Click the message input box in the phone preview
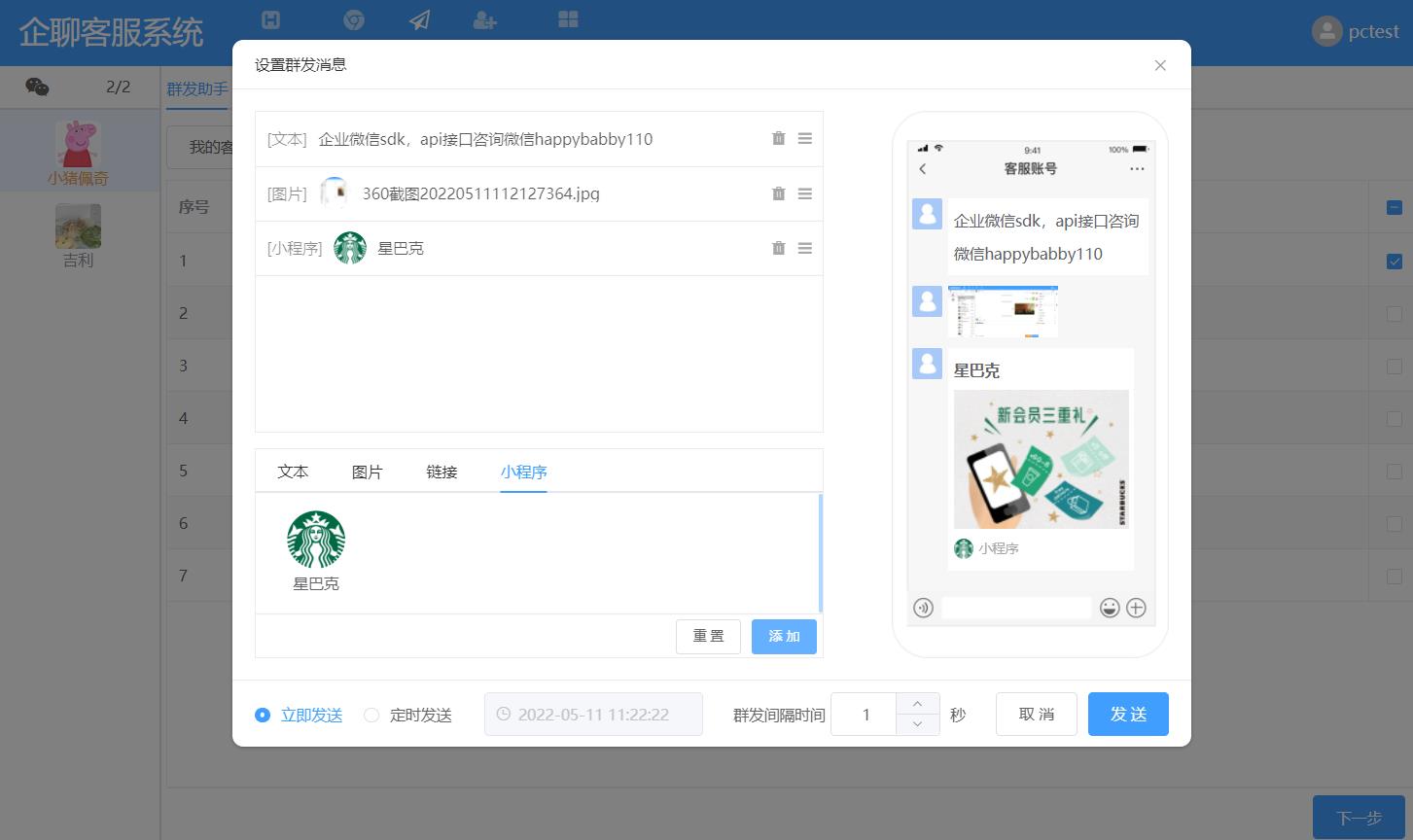Viewport: 1413px width, 840px height. (1016, 608)
